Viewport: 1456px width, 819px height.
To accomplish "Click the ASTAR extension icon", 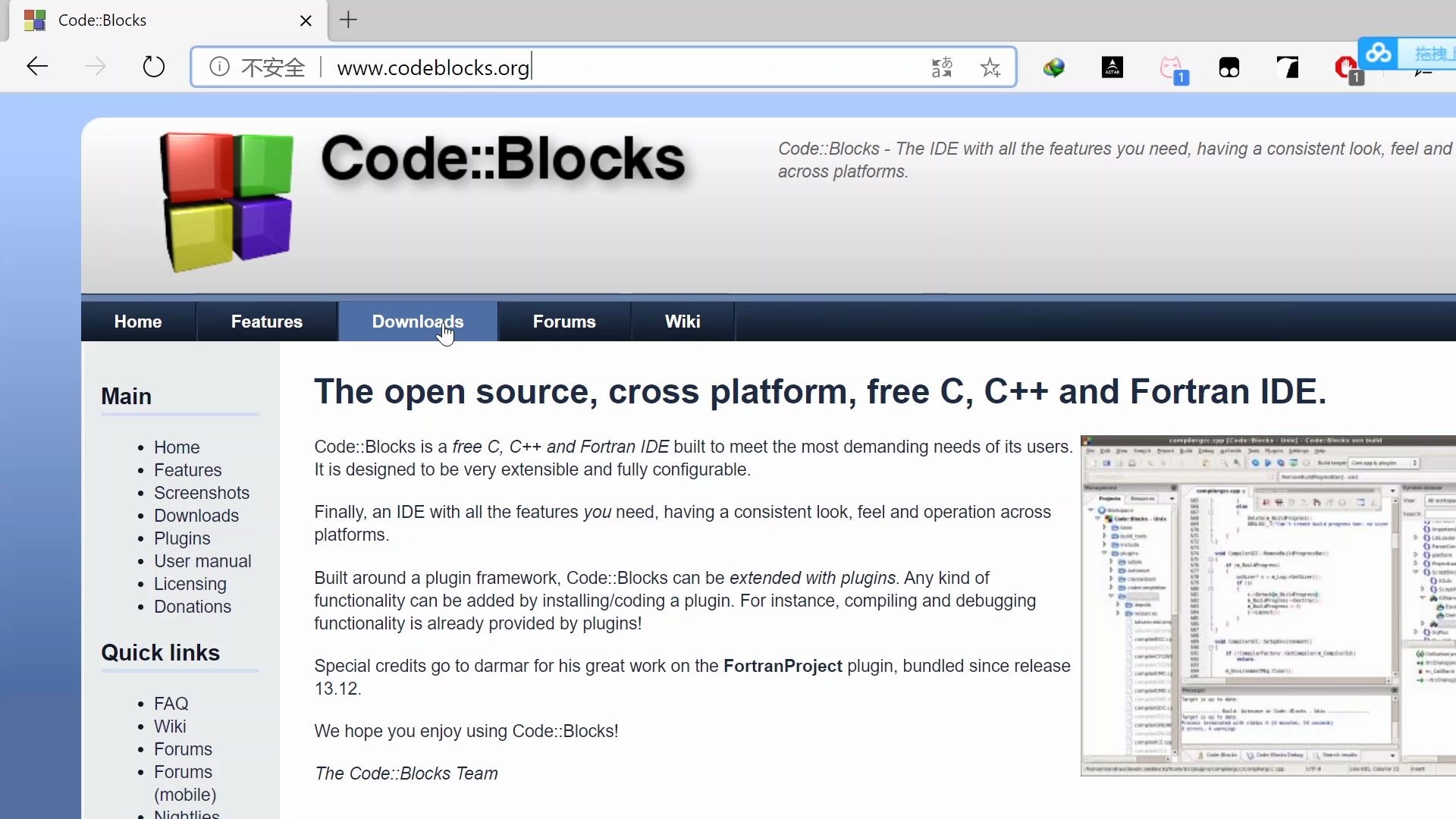I will click(x=1112, y=67).
